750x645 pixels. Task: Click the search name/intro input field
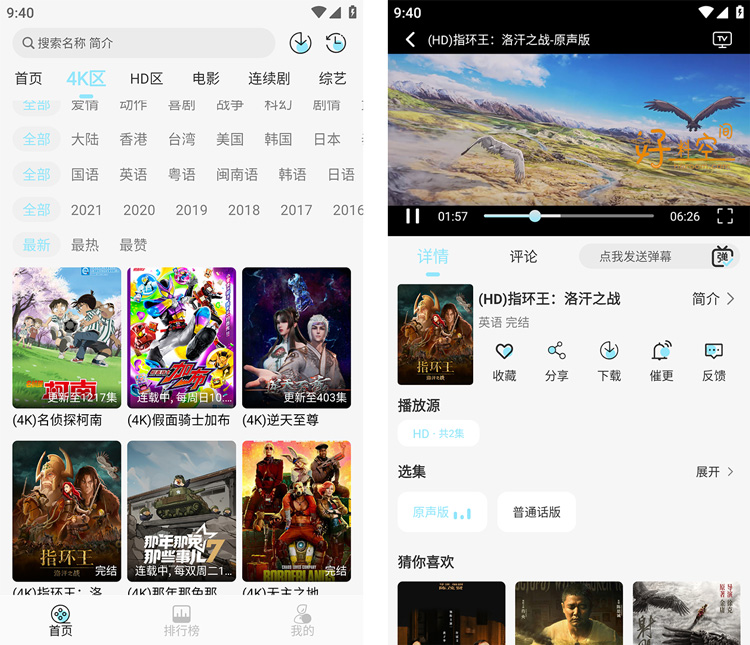[143, 43]
